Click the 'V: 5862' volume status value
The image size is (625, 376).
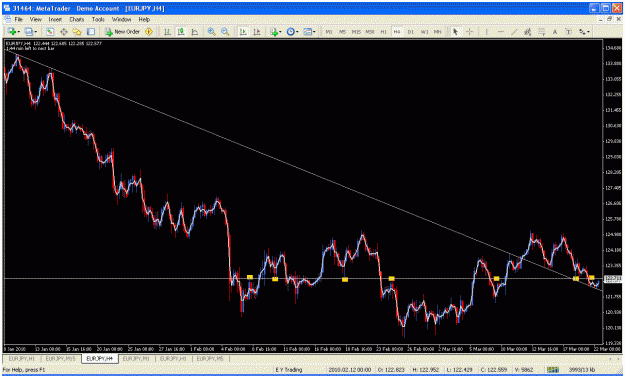524,370
